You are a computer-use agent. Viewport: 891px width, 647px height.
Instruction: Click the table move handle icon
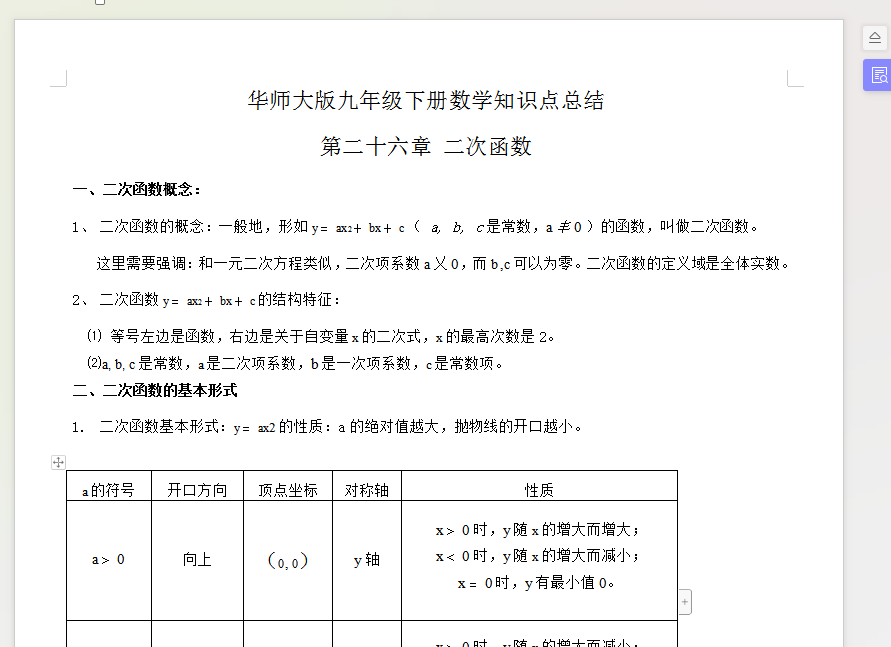[x=58, y=462]
